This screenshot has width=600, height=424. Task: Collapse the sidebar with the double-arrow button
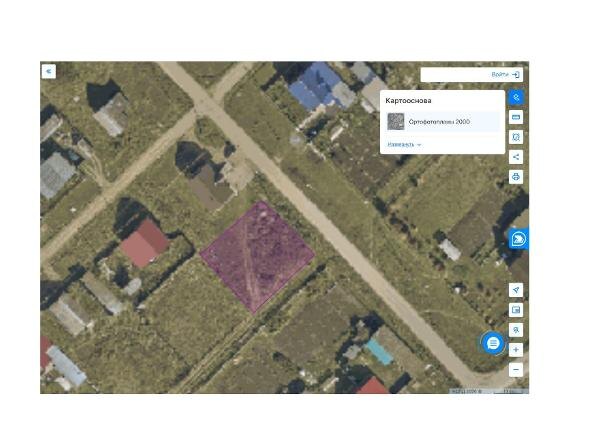coord(49,71)
